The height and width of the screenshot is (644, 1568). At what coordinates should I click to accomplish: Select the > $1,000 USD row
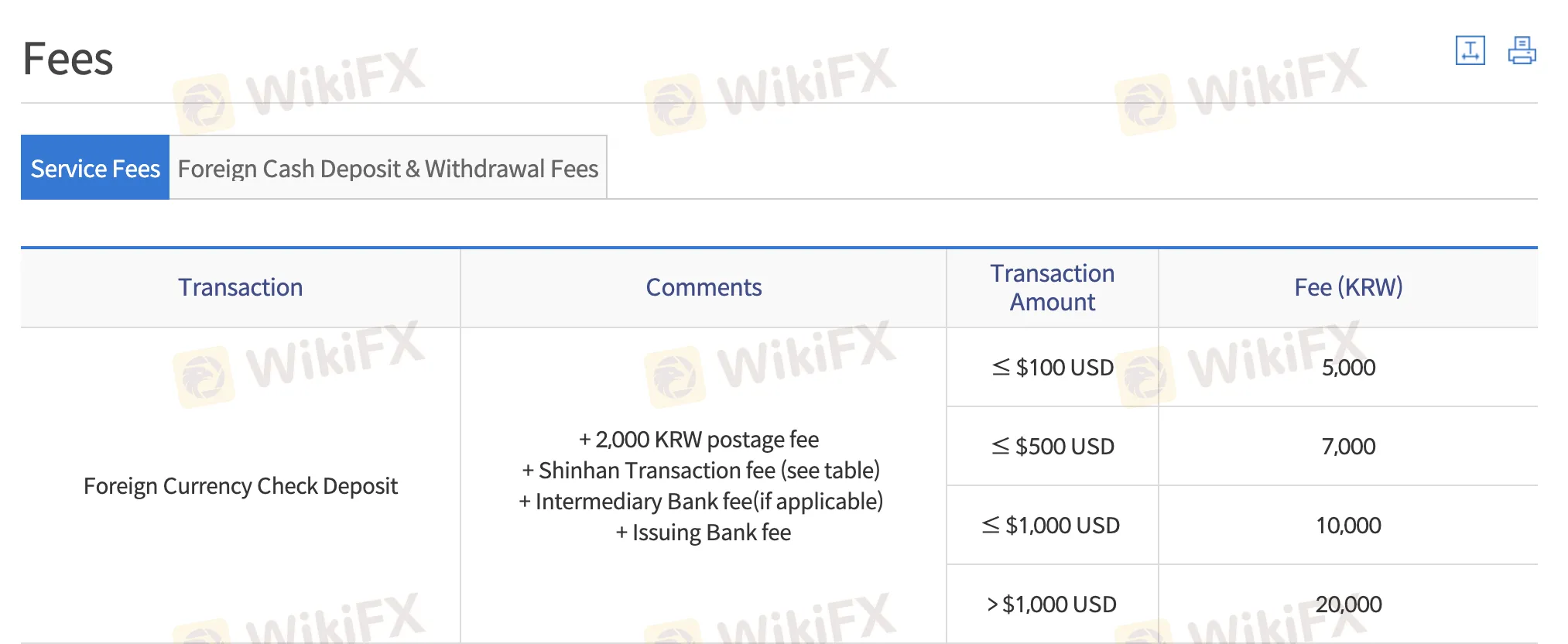(1051, 604)
